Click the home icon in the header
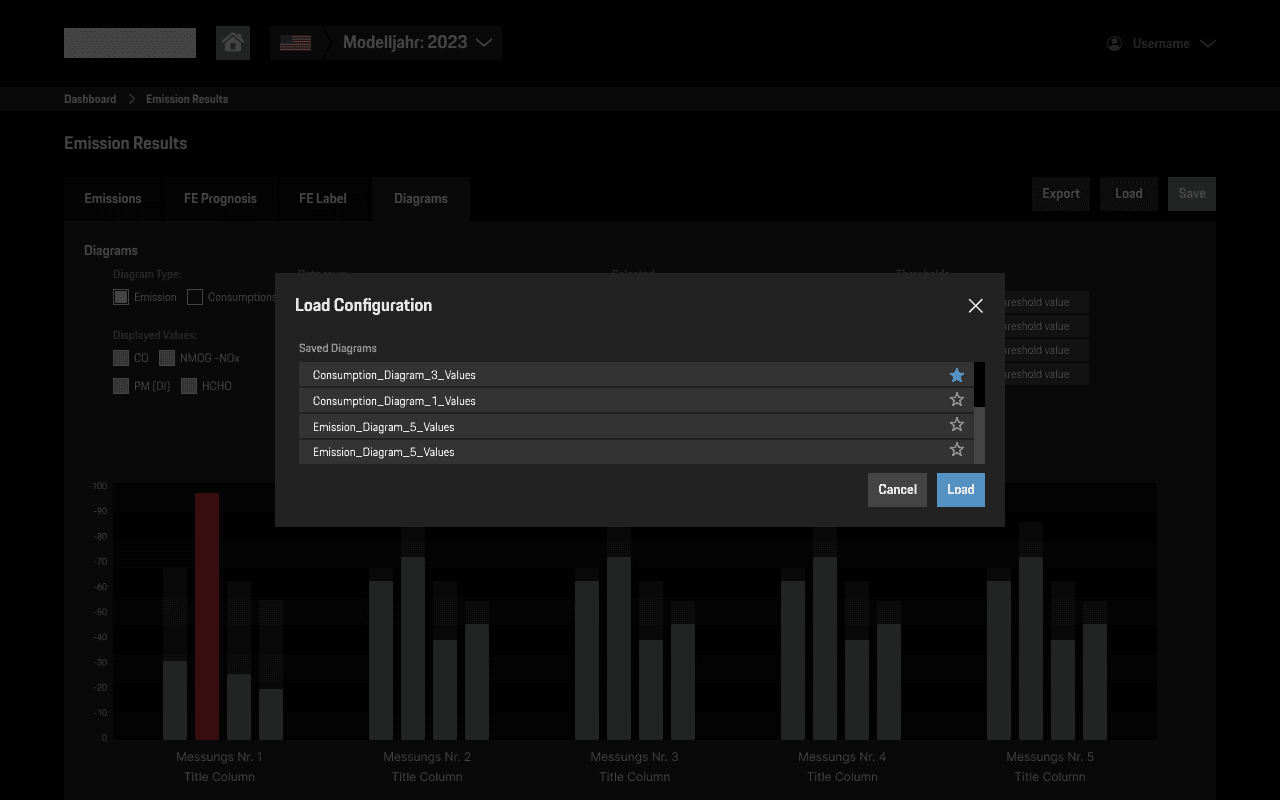The image size is (1280, 800). tap(233, 43)
